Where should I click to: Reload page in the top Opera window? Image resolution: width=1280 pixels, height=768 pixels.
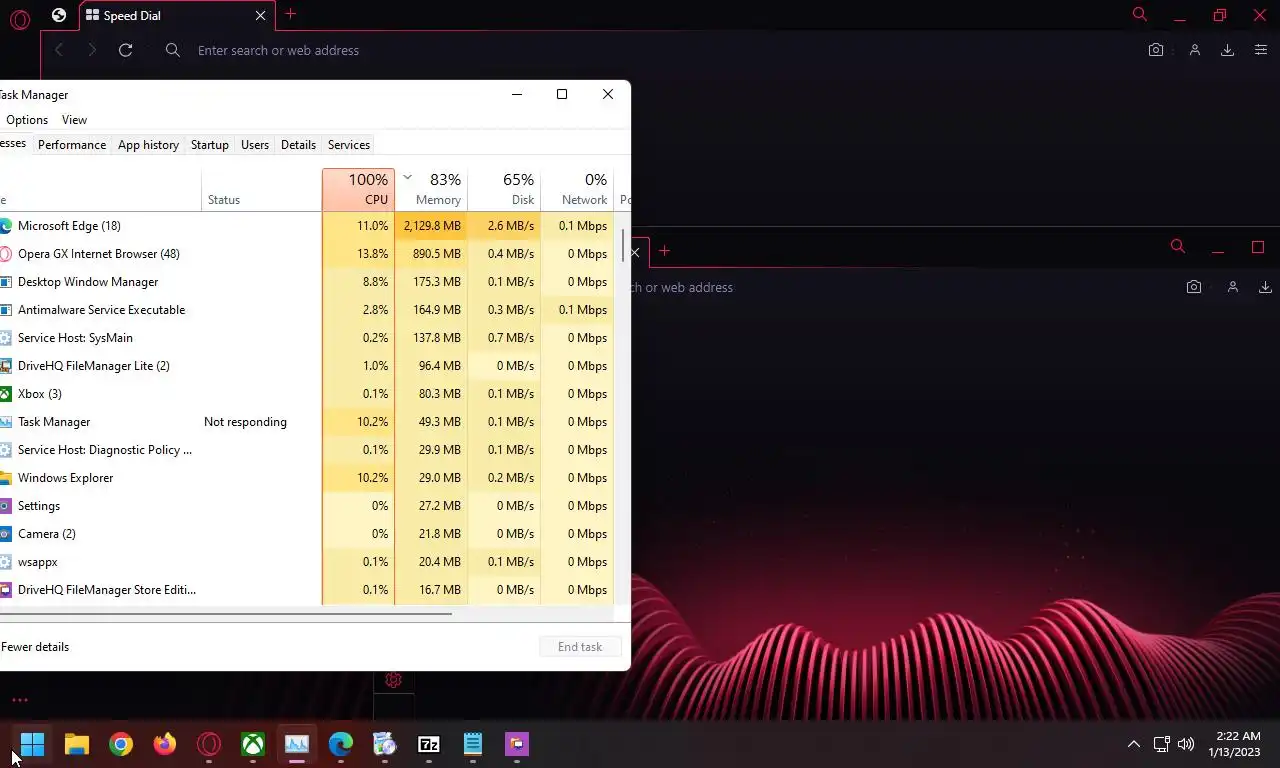(125, 50)
